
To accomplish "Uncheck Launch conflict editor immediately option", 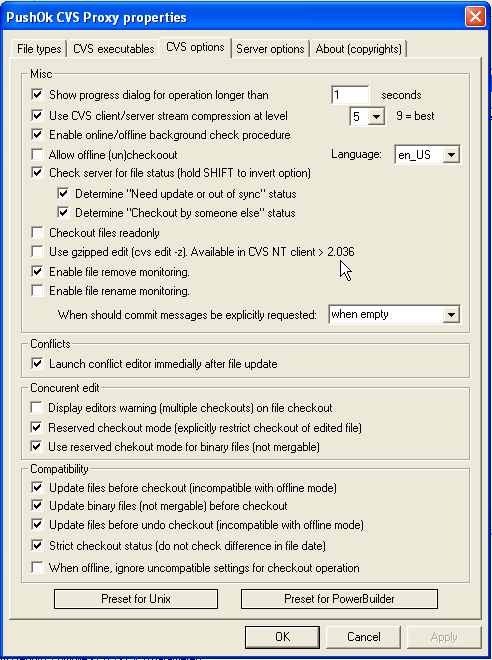I will pyautogui.click(x=37, y=363).
